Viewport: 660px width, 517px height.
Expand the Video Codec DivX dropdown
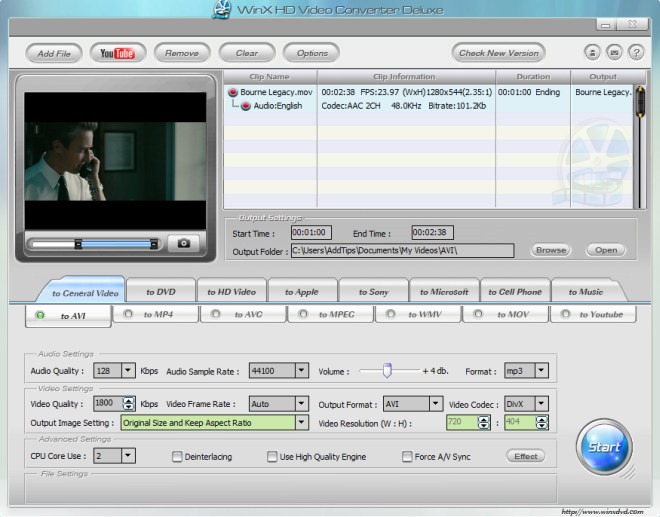541,403
